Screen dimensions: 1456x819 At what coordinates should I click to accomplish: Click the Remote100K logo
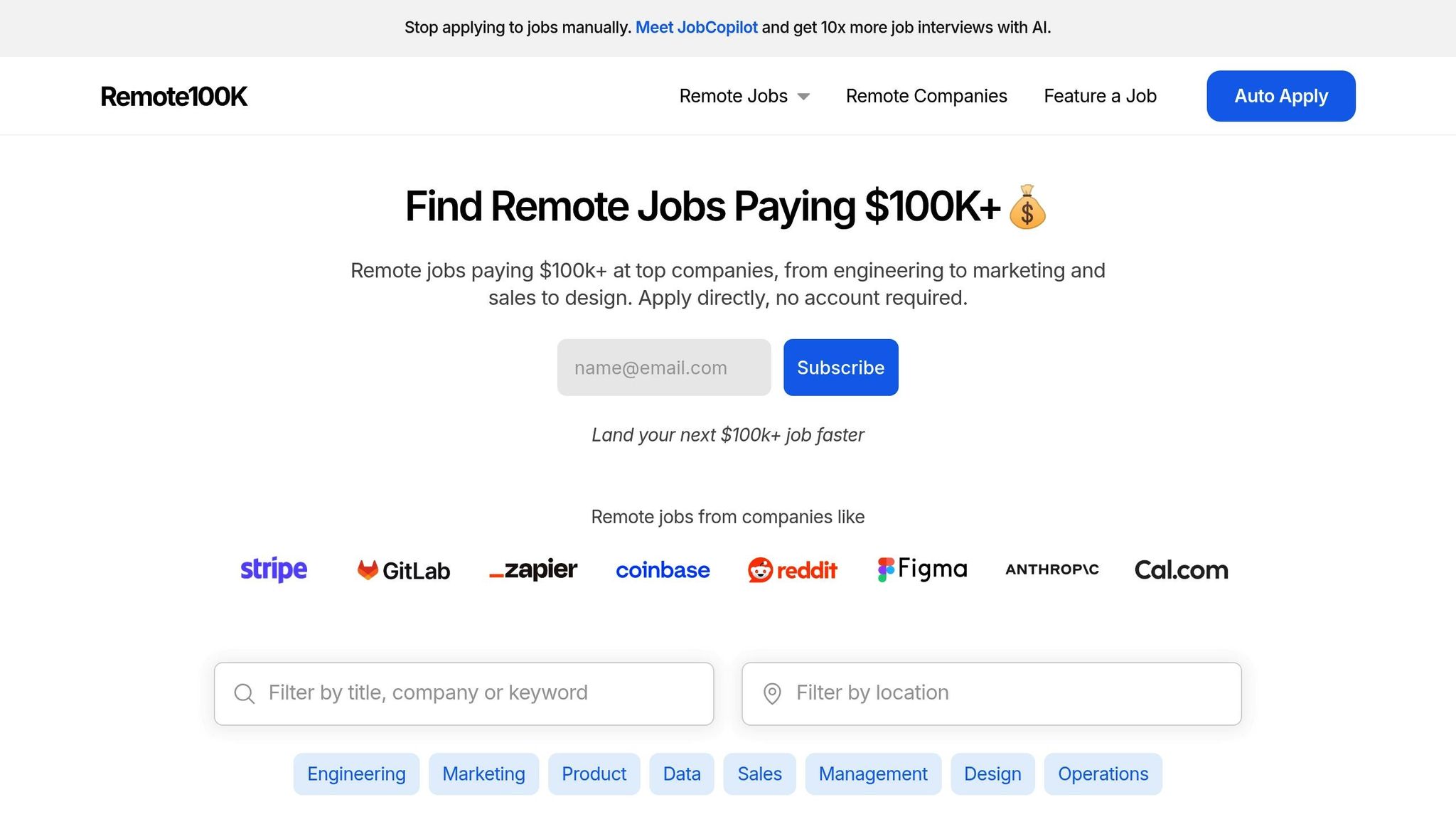[173, 96]
